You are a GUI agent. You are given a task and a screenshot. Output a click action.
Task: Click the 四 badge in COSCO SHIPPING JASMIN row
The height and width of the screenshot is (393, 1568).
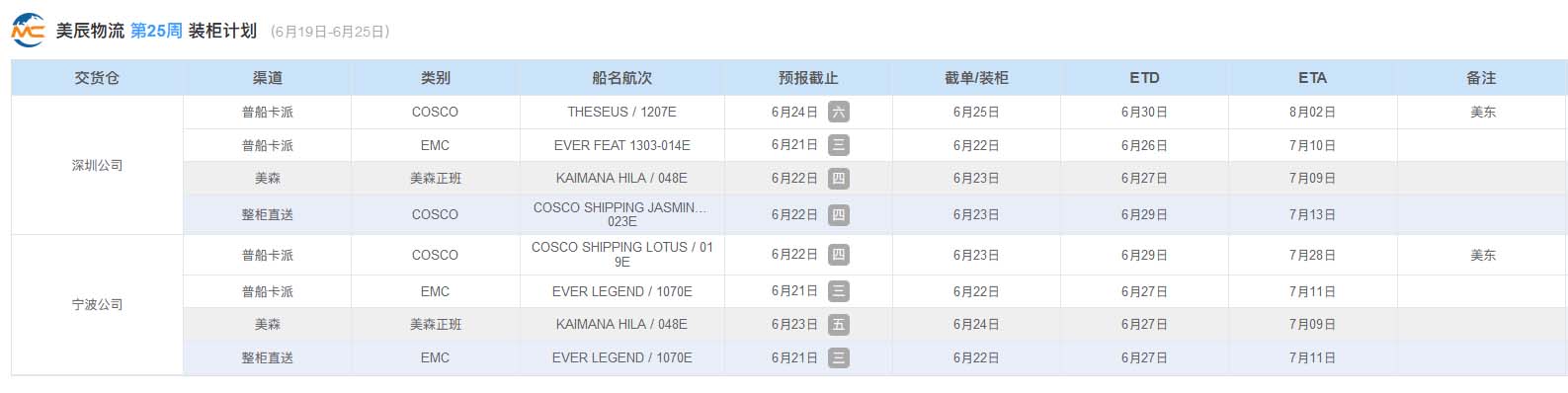(x=838, y=215)
